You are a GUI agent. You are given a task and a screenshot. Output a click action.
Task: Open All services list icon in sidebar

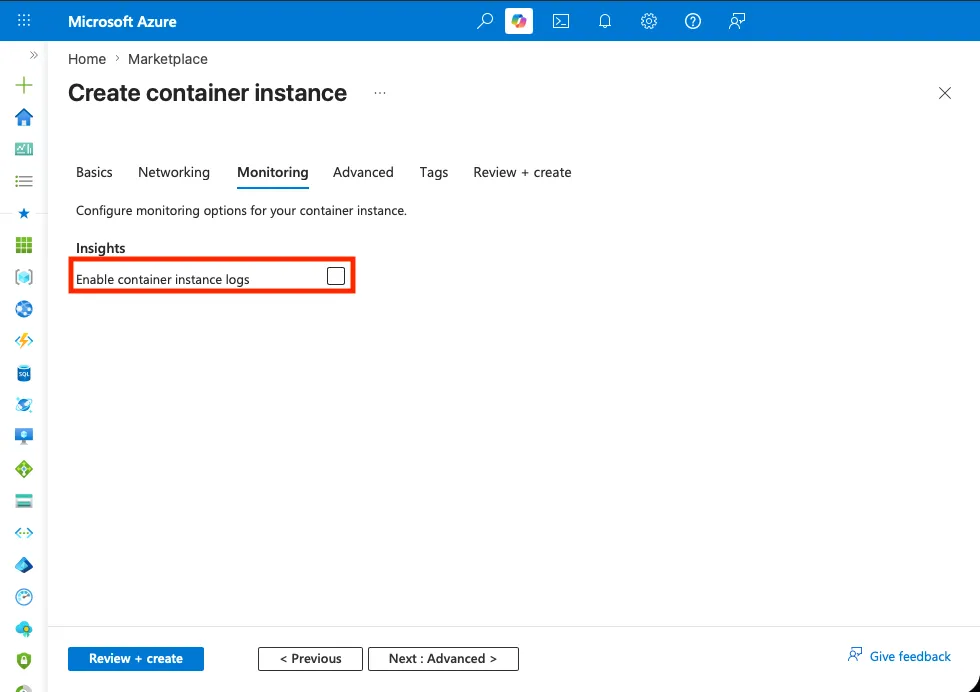pos(24,181)
